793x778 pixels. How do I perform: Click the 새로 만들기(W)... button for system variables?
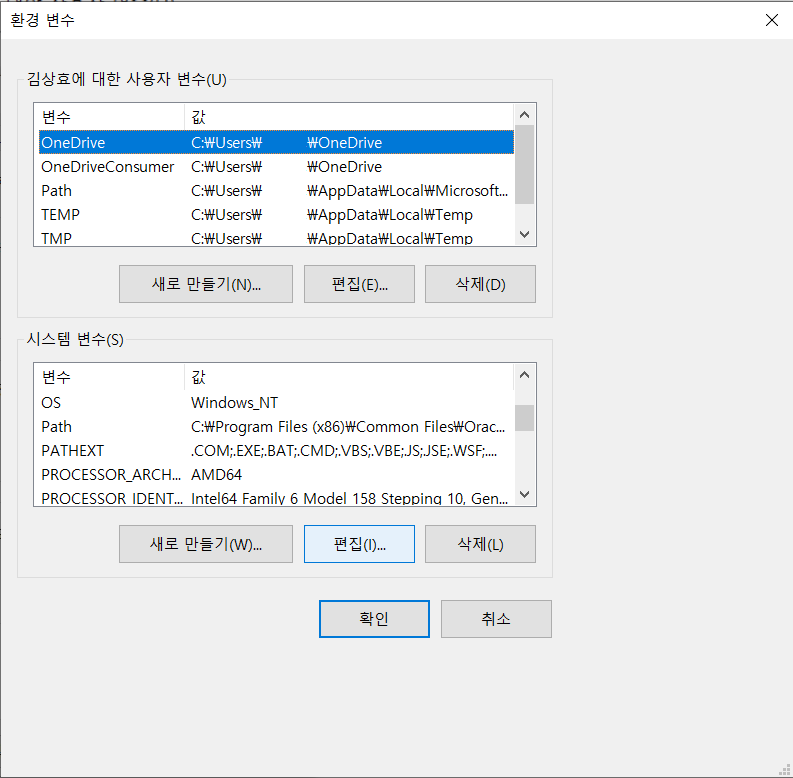coord(206,544)
